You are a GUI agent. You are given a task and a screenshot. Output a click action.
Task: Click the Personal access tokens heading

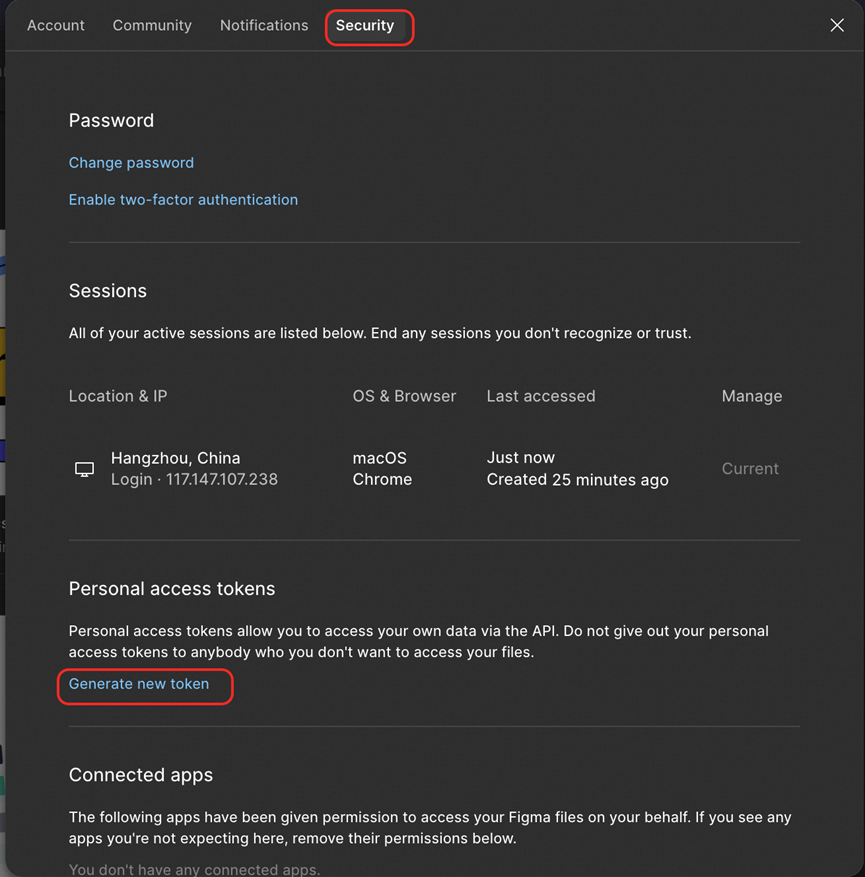(172, 589)
